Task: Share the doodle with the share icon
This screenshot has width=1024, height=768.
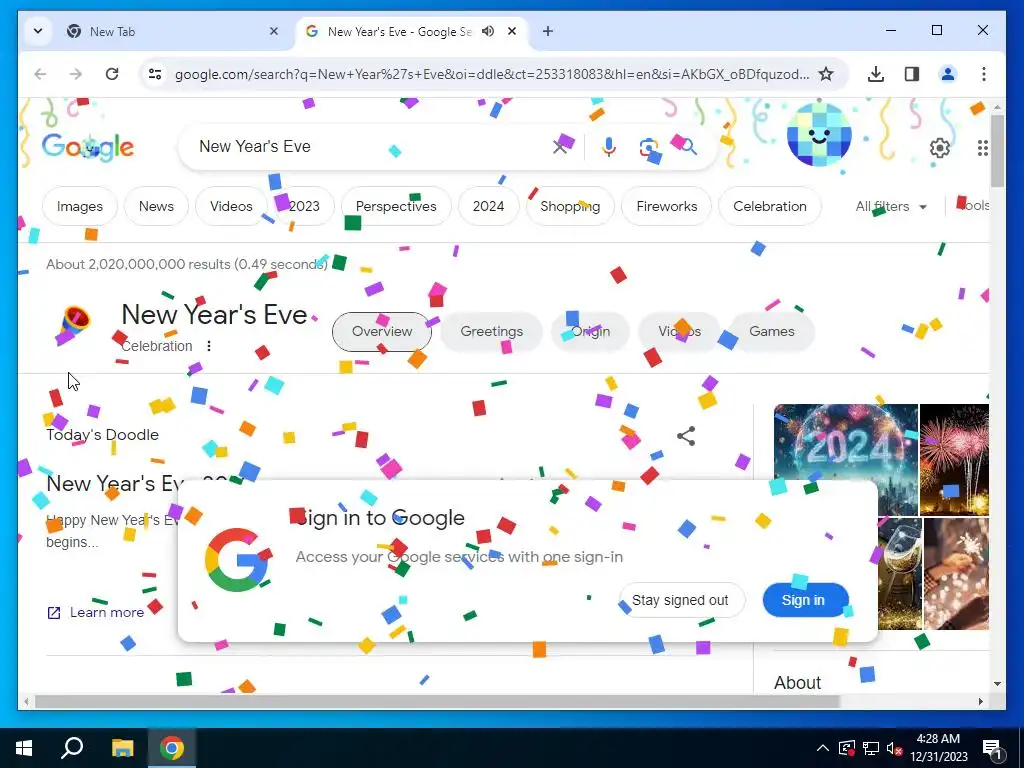Action: tap(686, 436)
